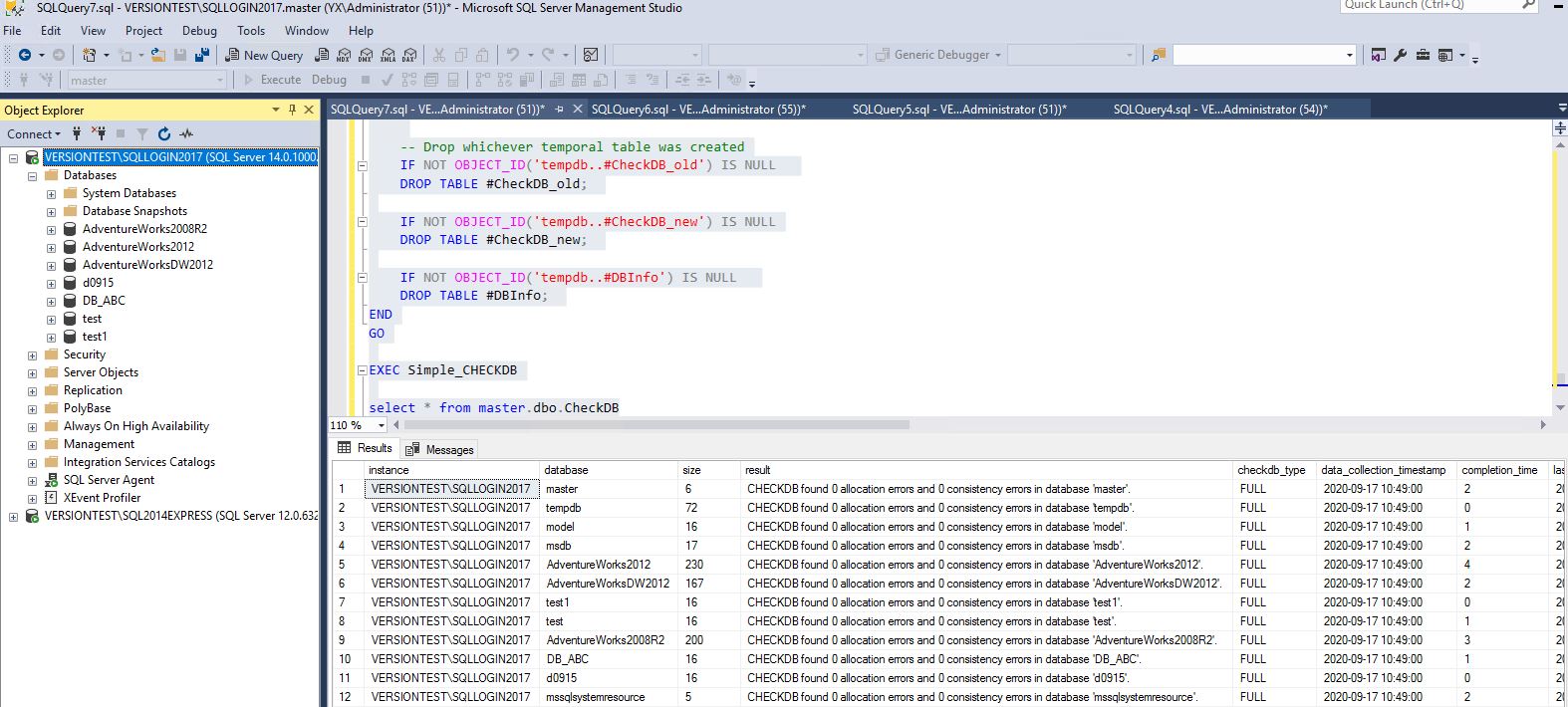Collapse the EXEC Simple_CHECKDB code block
The height and width of the screenshot is (707, 1568).
point(363,370)
